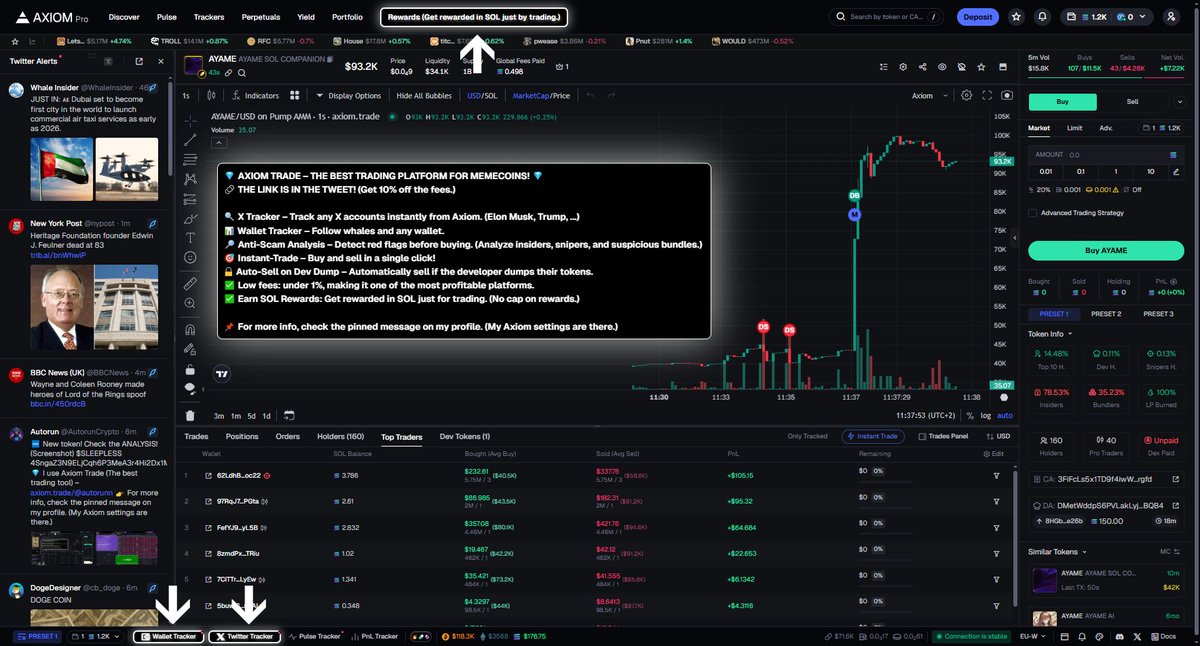Open chart settings gear icon

click(x=966, y=96)
